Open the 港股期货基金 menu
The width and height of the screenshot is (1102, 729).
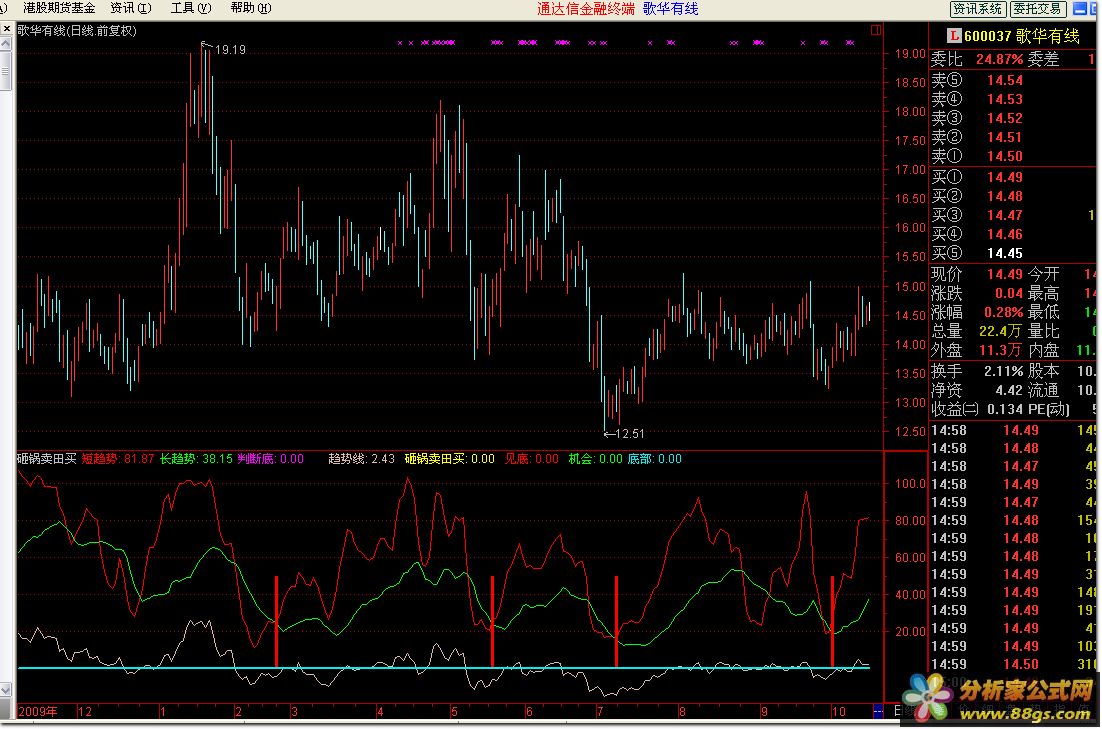click(x=59, y=8)
